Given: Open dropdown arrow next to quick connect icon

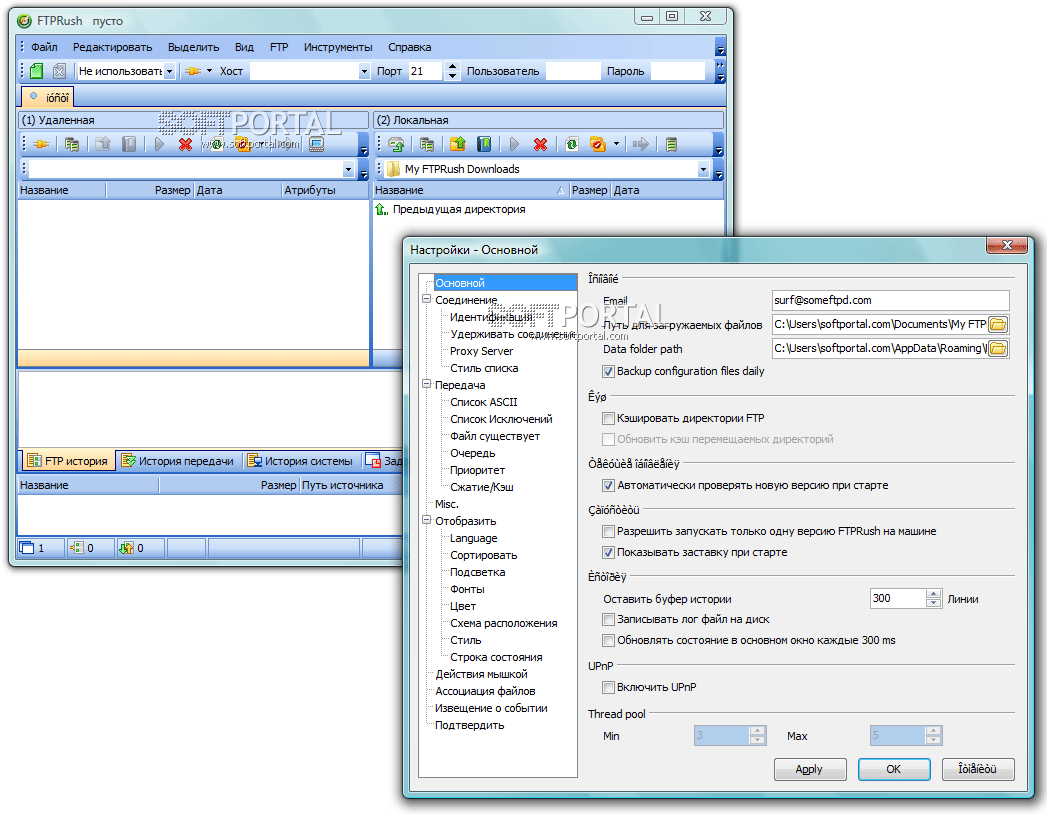Looking at the screenshot, I should pyautogui.click(x=209, y=71).
